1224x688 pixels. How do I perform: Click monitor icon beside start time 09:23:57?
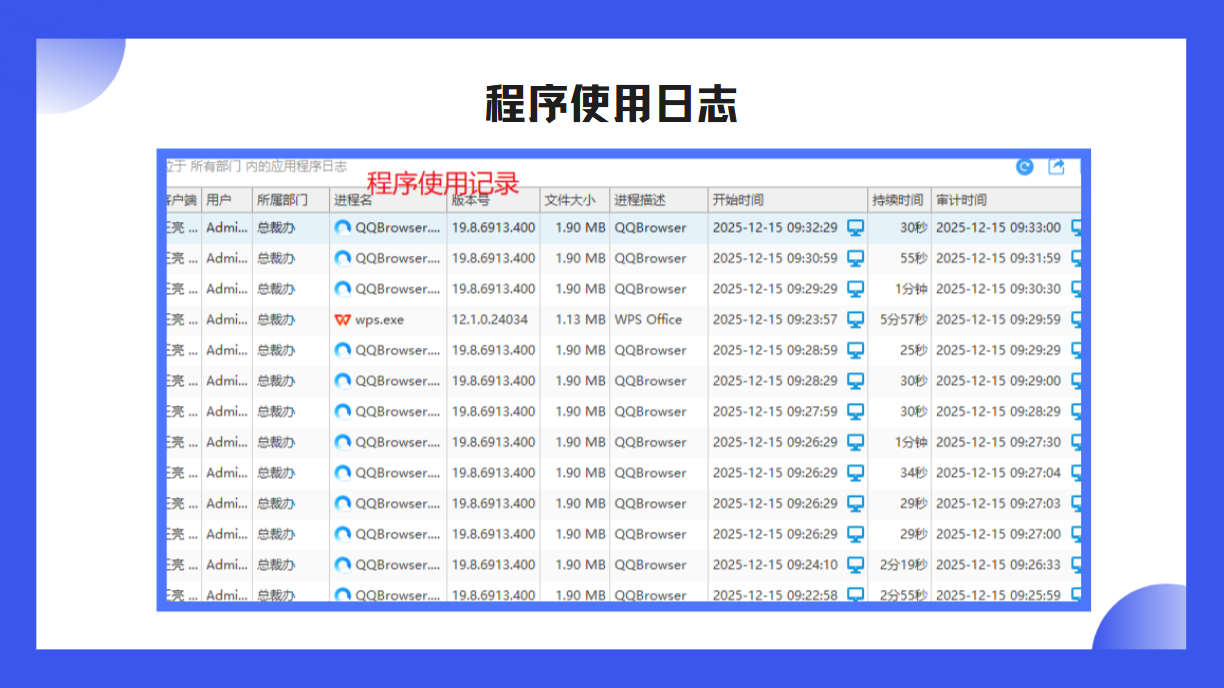tap(855, 320)
